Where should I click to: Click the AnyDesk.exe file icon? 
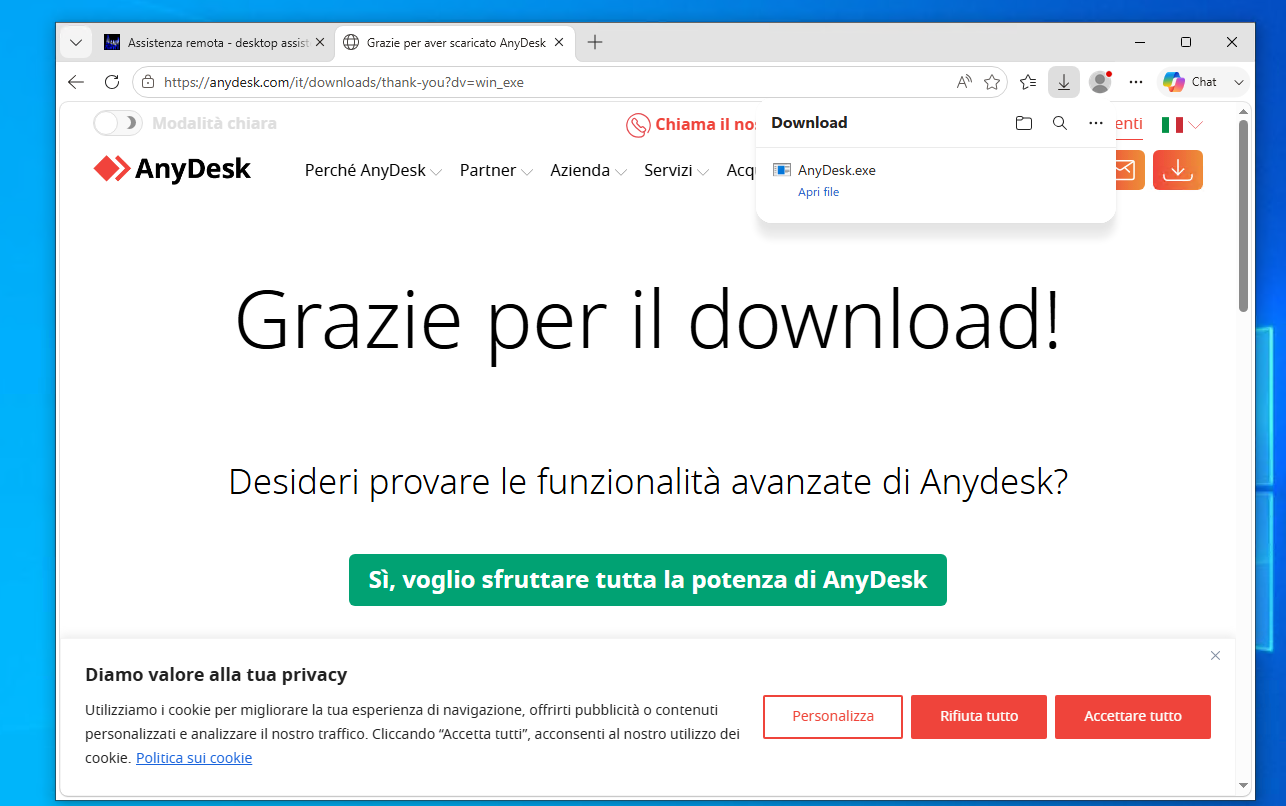point(782,170)
